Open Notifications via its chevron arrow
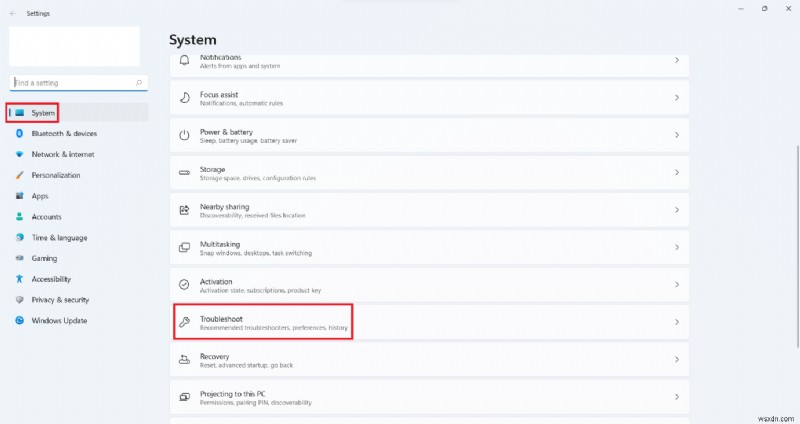The height and width of the screenshot is (424, 800). (x=677, y=60)
